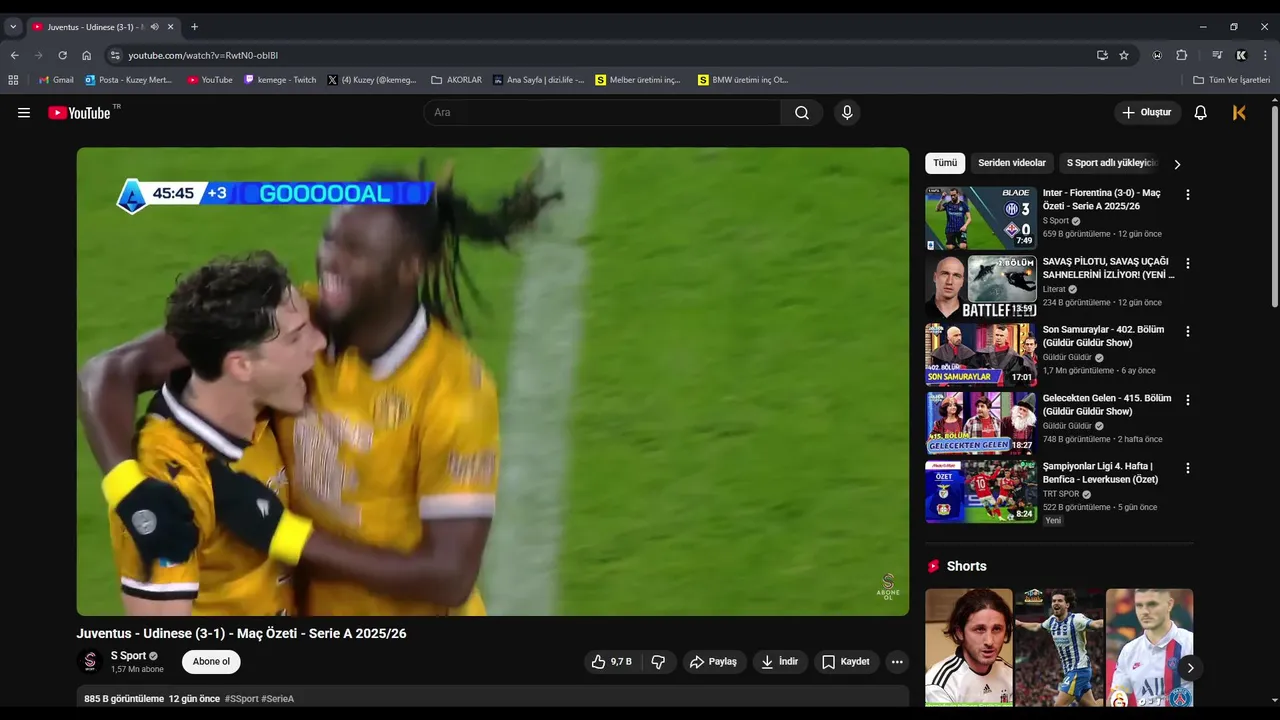
Task: Open the YouTube hamburger guide menu
Action: click(24, 113)
